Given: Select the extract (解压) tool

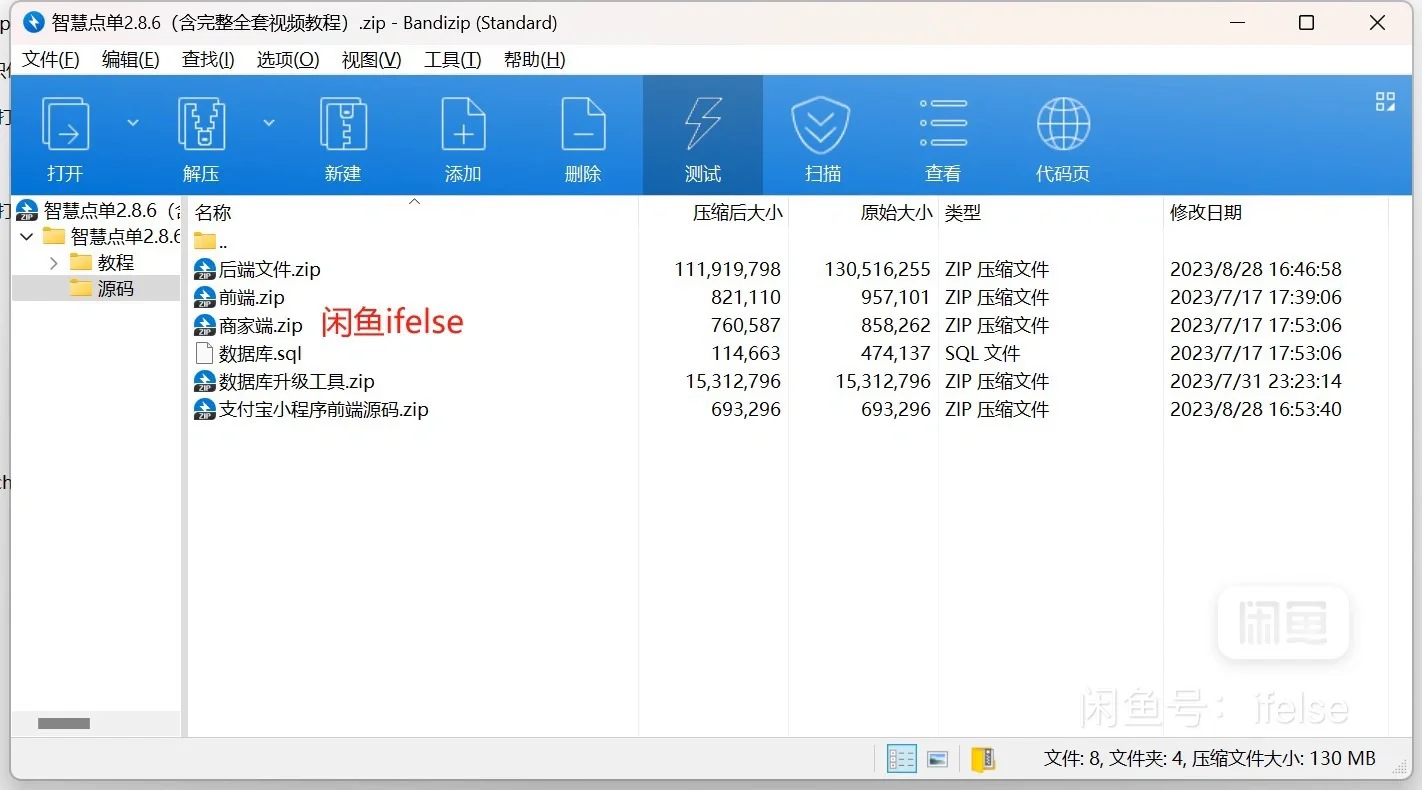Looking at the screenshot, I should [201, 135].
